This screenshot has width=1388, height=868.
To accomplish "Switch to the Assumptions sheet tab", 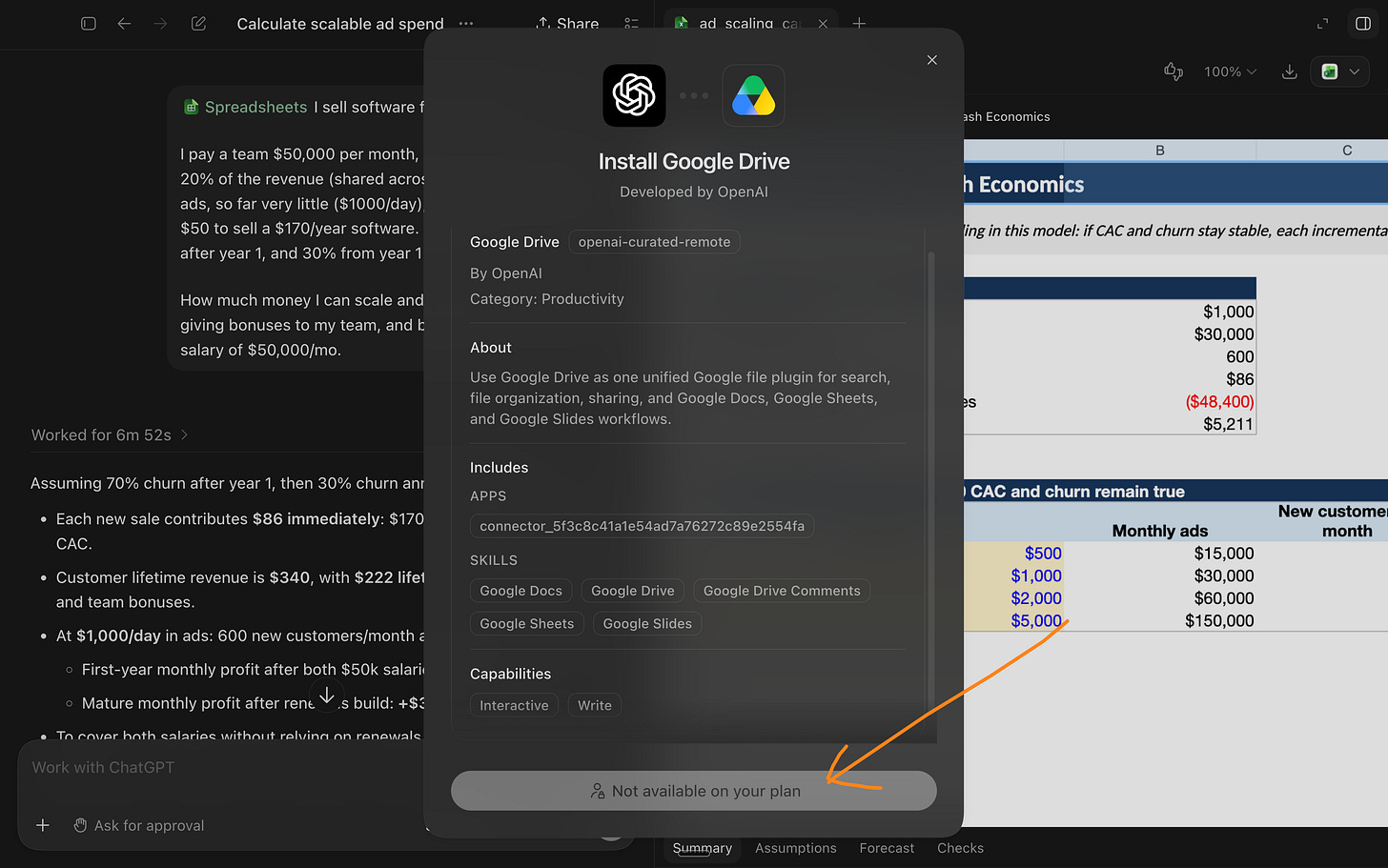I will click(x=796, y=848).
